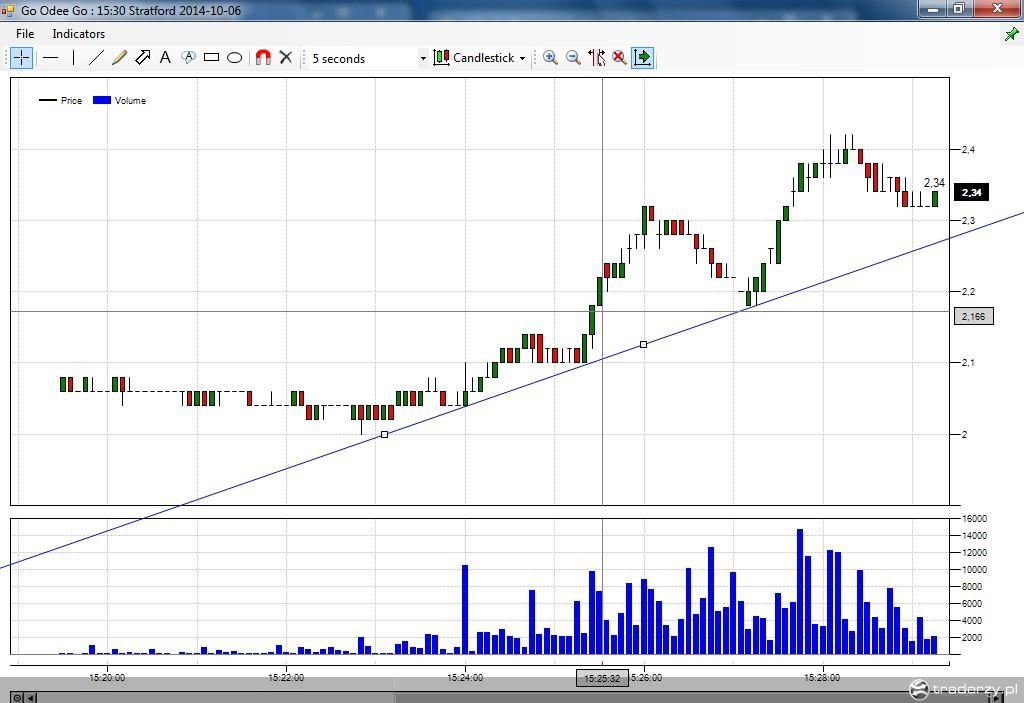Click the green pin icon at top right
The height and width of the screenshot is (703, 1024).
click(x=1012, y=34)
